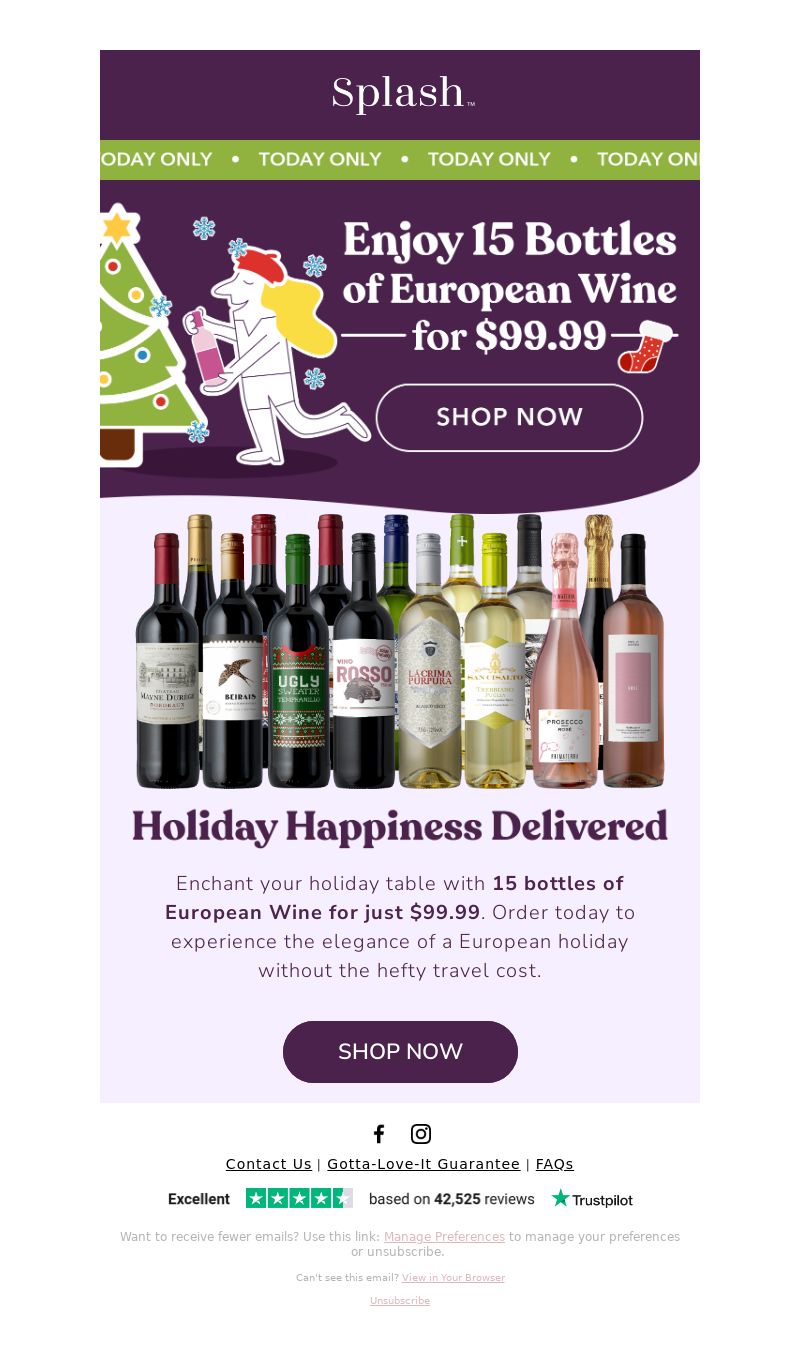Open the FAQs link
Screen dimensions: 800x1355
555,1164
